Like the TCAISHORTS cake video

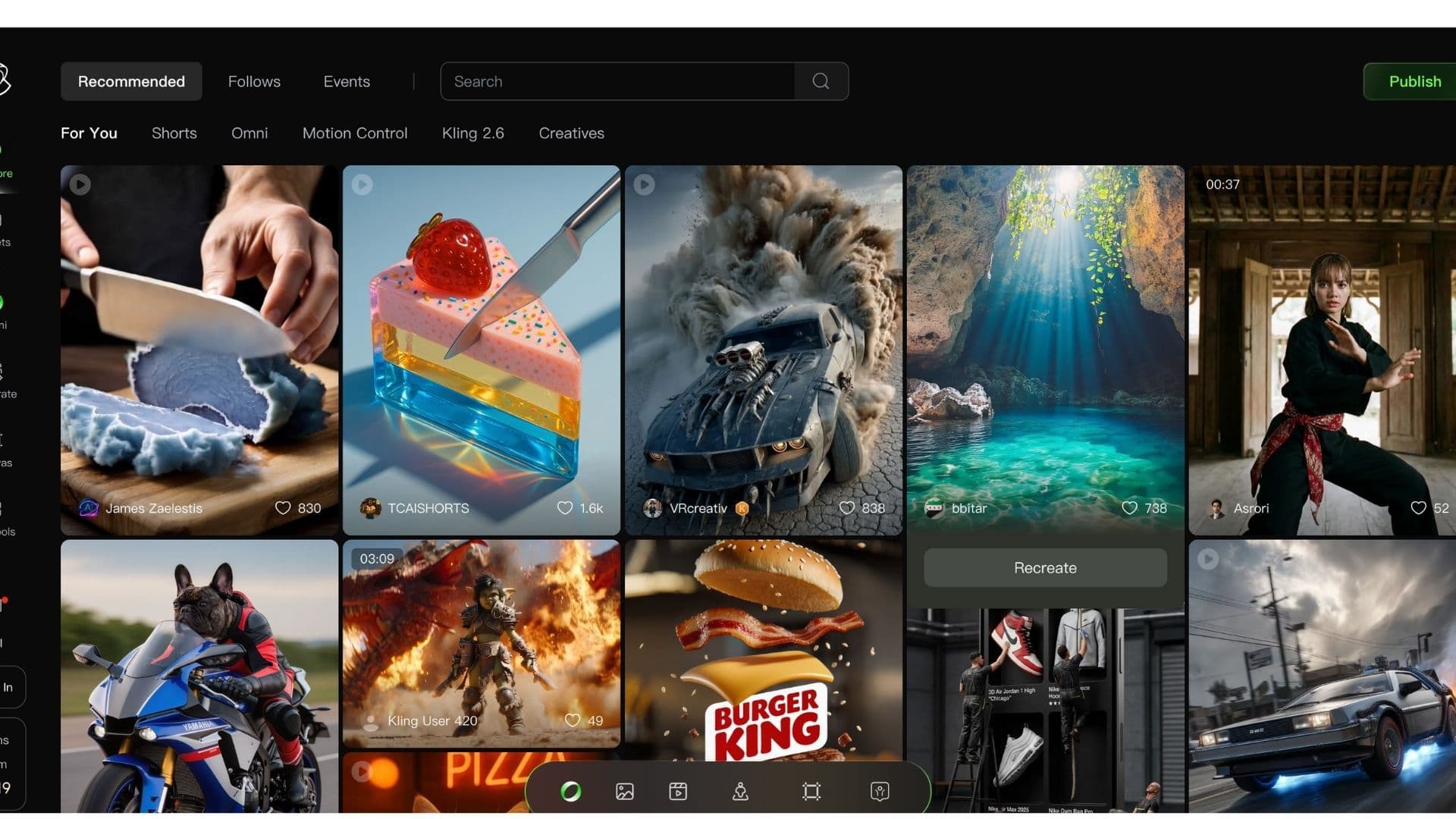[565, 508]
